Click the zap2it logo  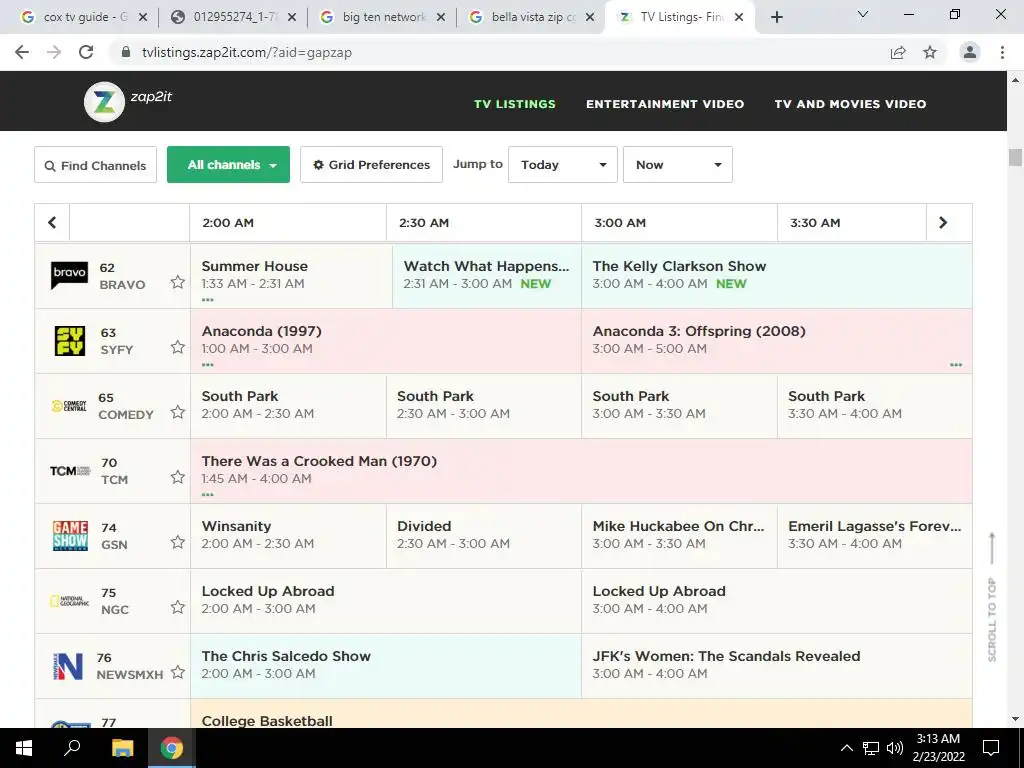(x=128, y=101)
